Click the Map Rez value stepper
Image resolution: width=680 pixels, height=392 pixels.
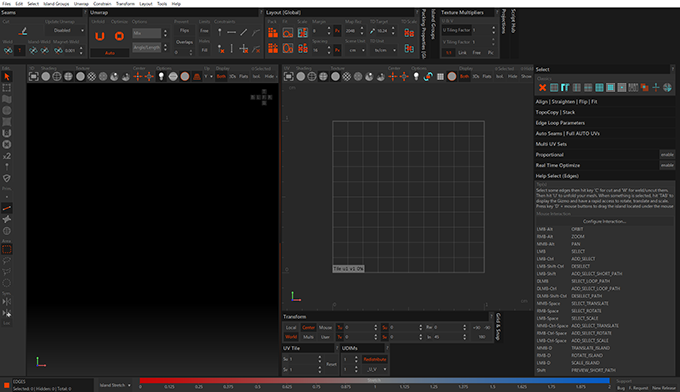coord(362,31)
